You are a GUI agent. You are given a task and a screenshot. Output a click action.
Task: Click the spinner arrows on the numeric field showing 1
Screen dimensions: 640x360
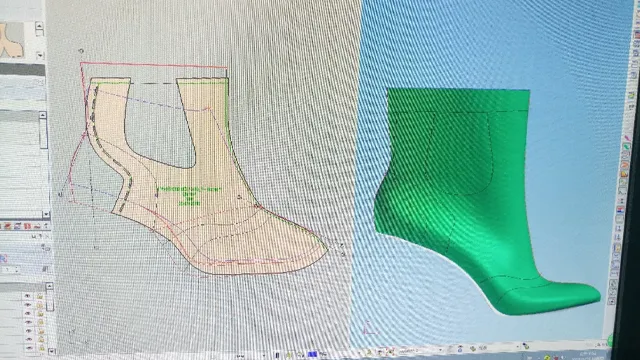point(16,270)
